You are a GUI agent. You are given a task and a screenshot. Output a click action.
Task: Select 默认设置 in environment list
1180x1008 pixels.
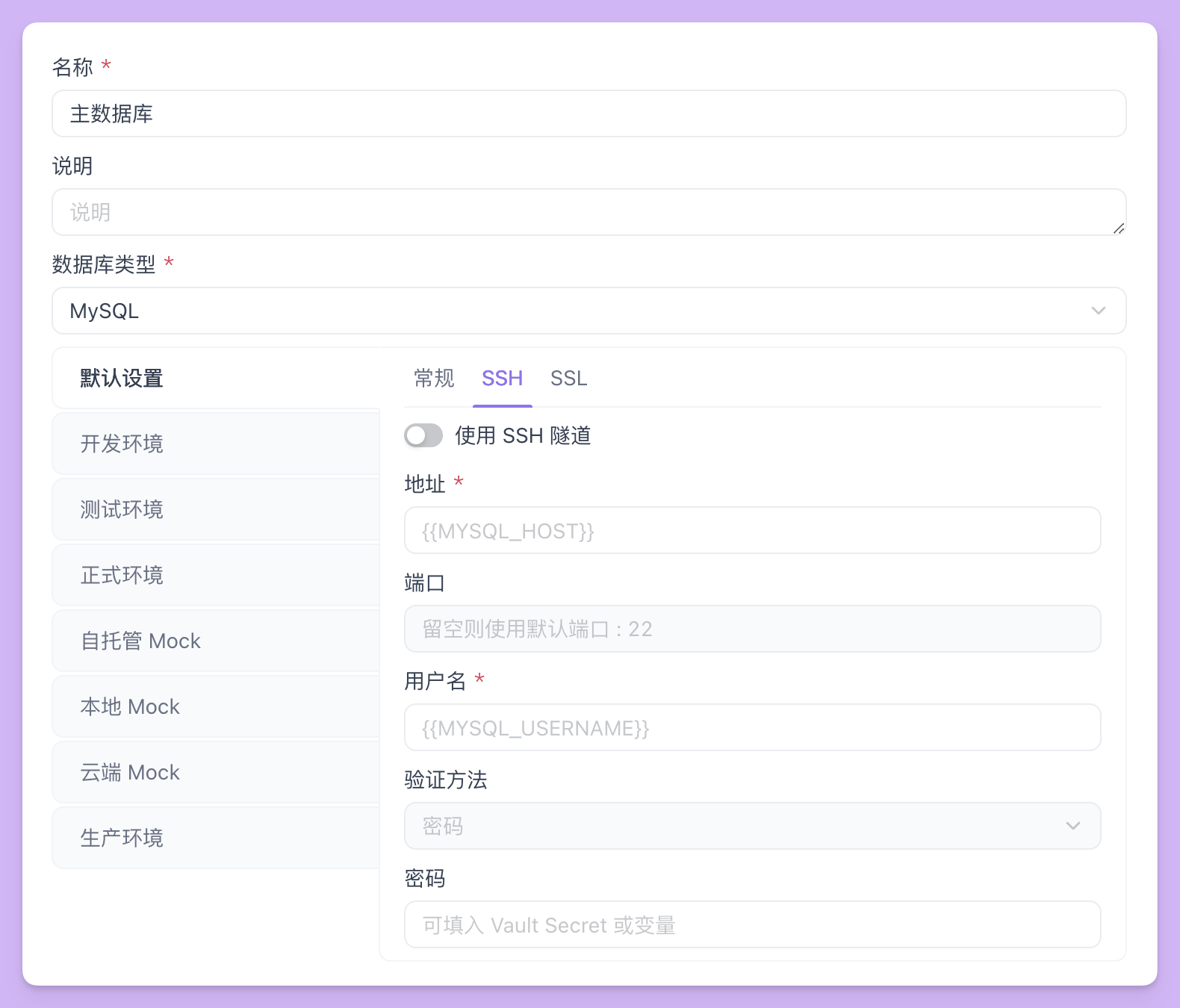click(x=216, y=378)
